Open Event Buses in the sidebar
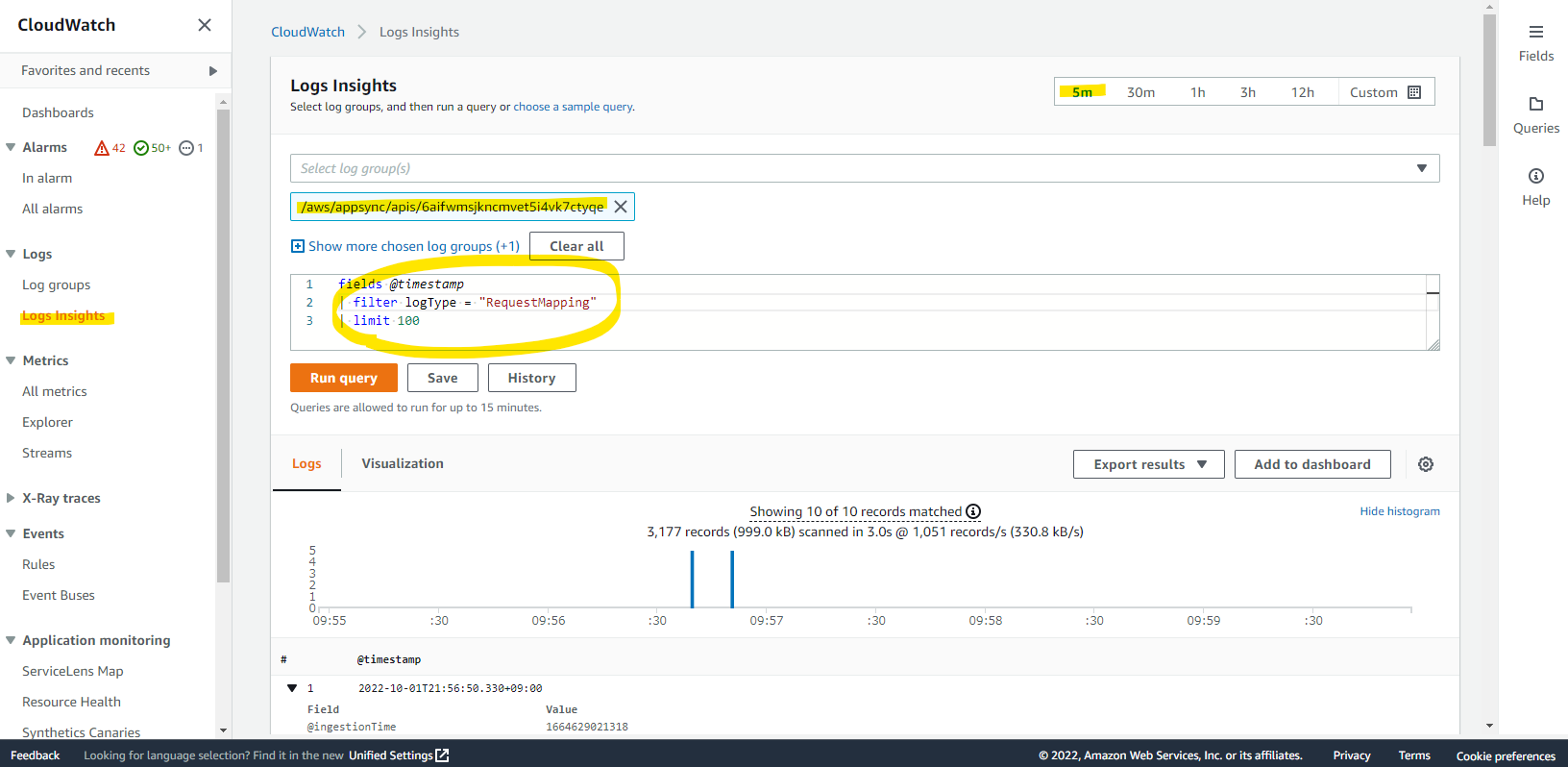 pyautogui.click(x=58, y=595)
